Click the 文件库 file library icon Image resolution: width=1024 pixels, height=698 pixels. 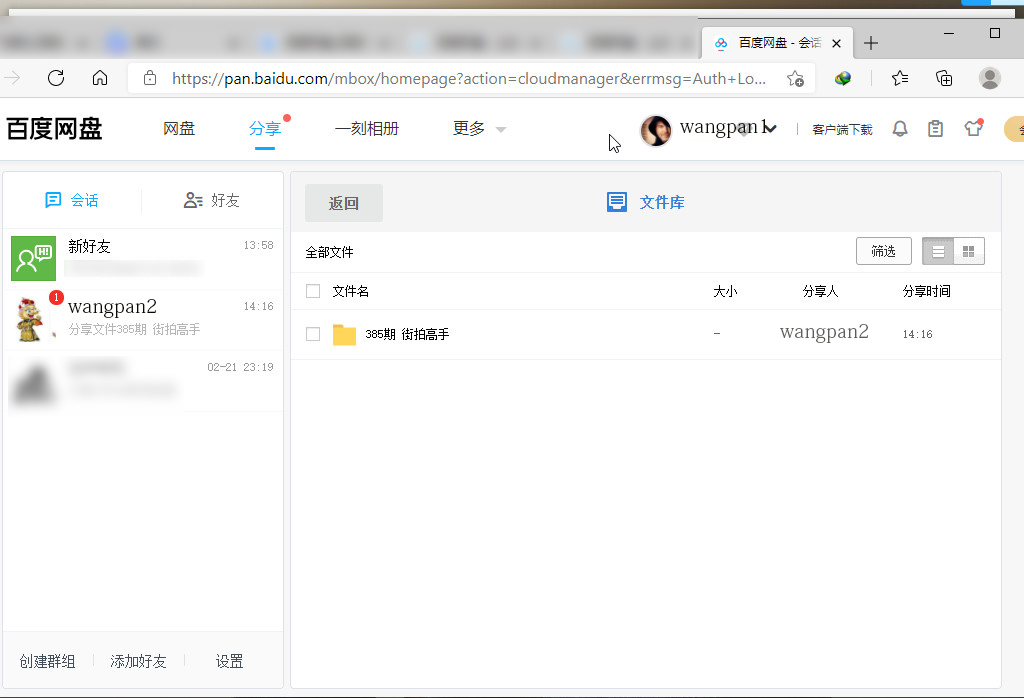(x=616, y=201)
